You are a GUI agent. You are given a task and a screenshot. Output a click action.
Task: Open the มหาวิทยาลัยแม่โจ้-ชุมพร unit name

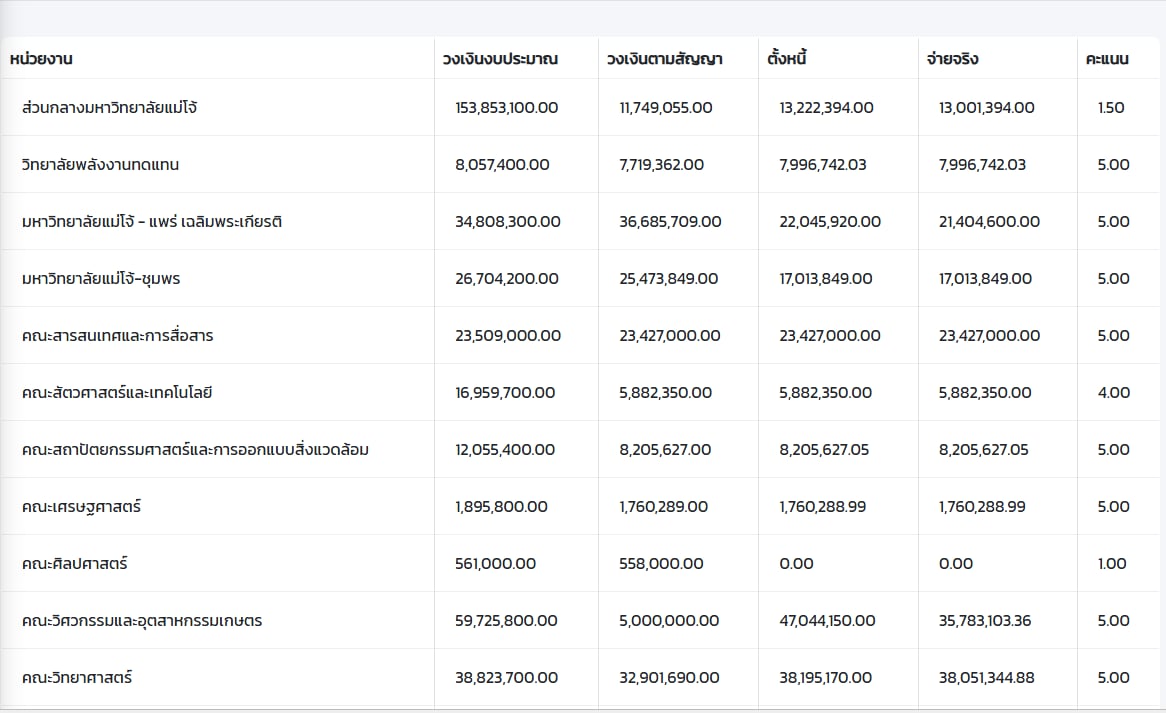pos(101,278)
